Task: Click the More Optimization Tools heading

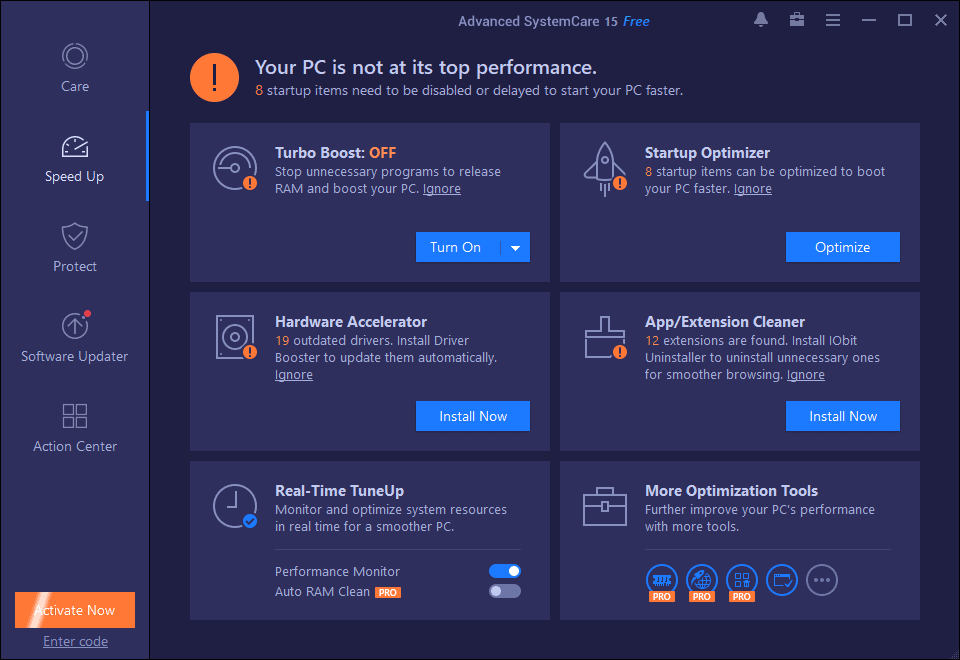Action: click(731, 490)
